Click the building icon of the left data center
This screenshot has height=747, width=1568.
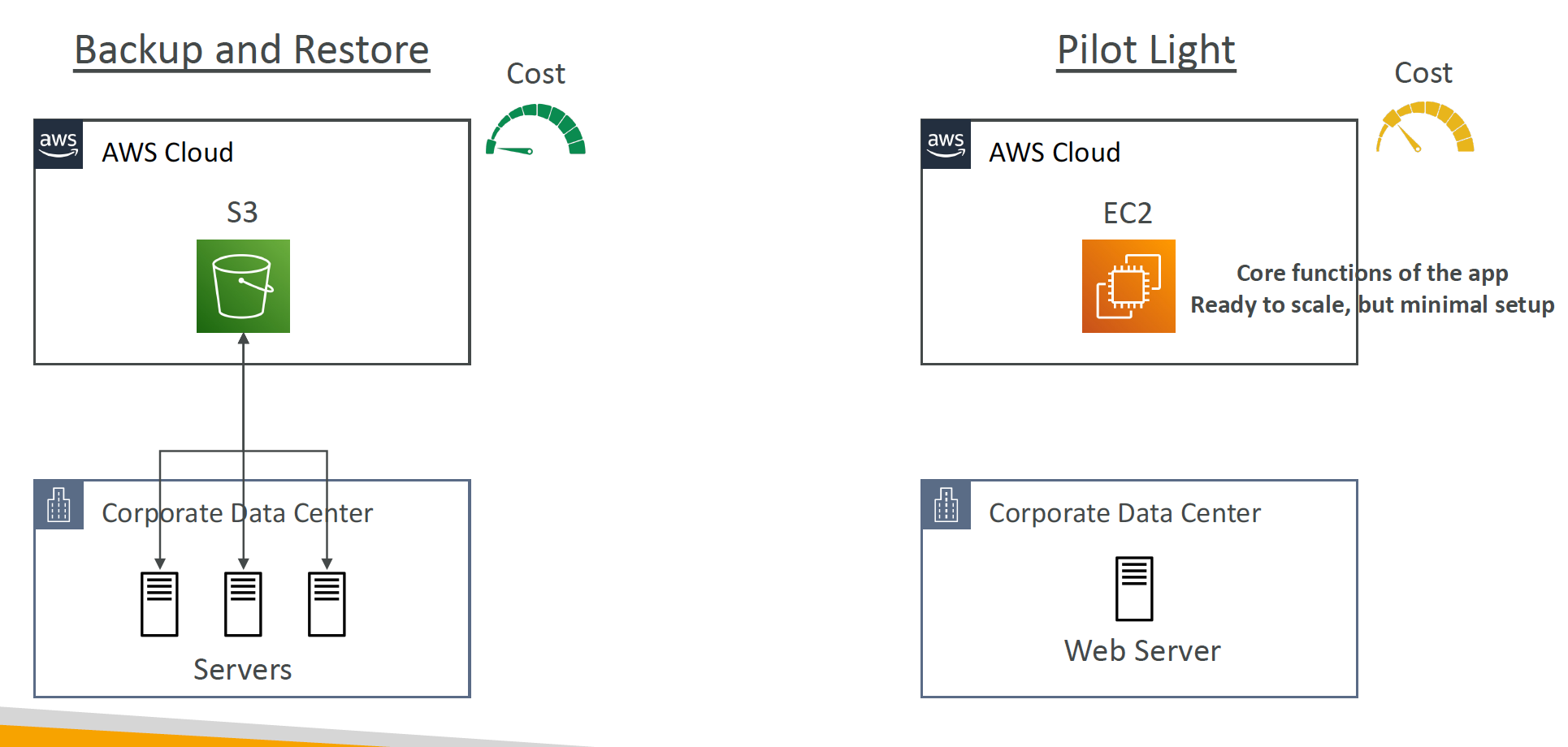click(x=58, y=505)
